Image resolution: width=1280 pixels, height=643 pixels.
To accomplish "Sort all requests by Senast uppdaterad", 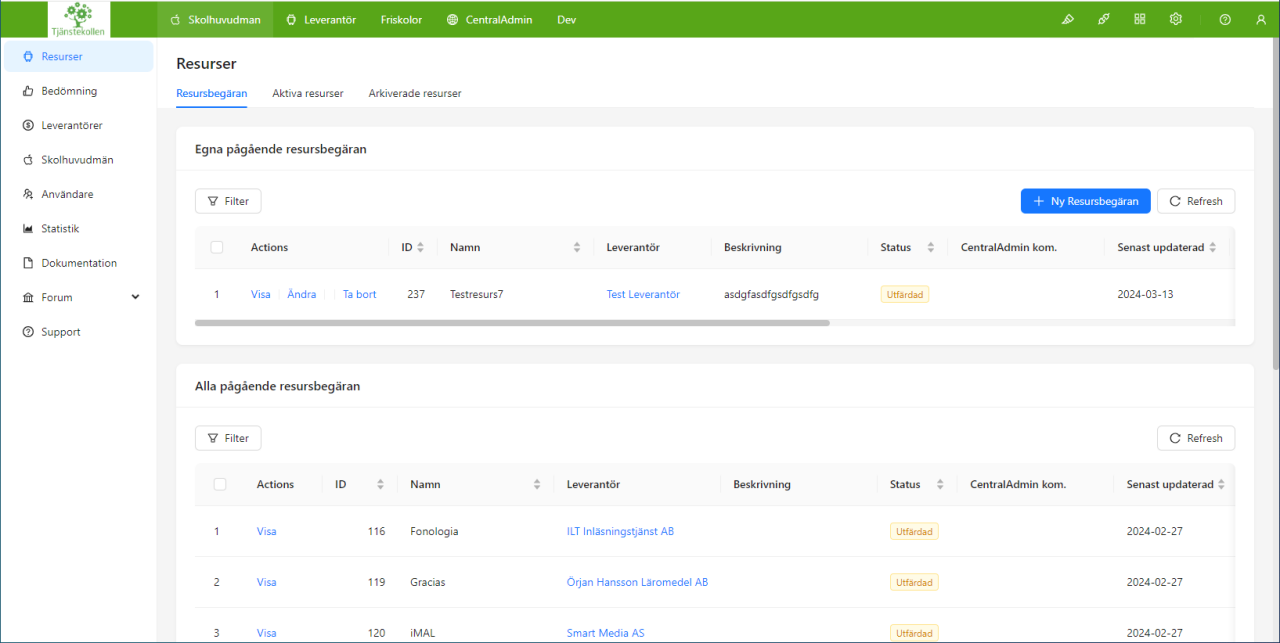I will pos(1222,484).
